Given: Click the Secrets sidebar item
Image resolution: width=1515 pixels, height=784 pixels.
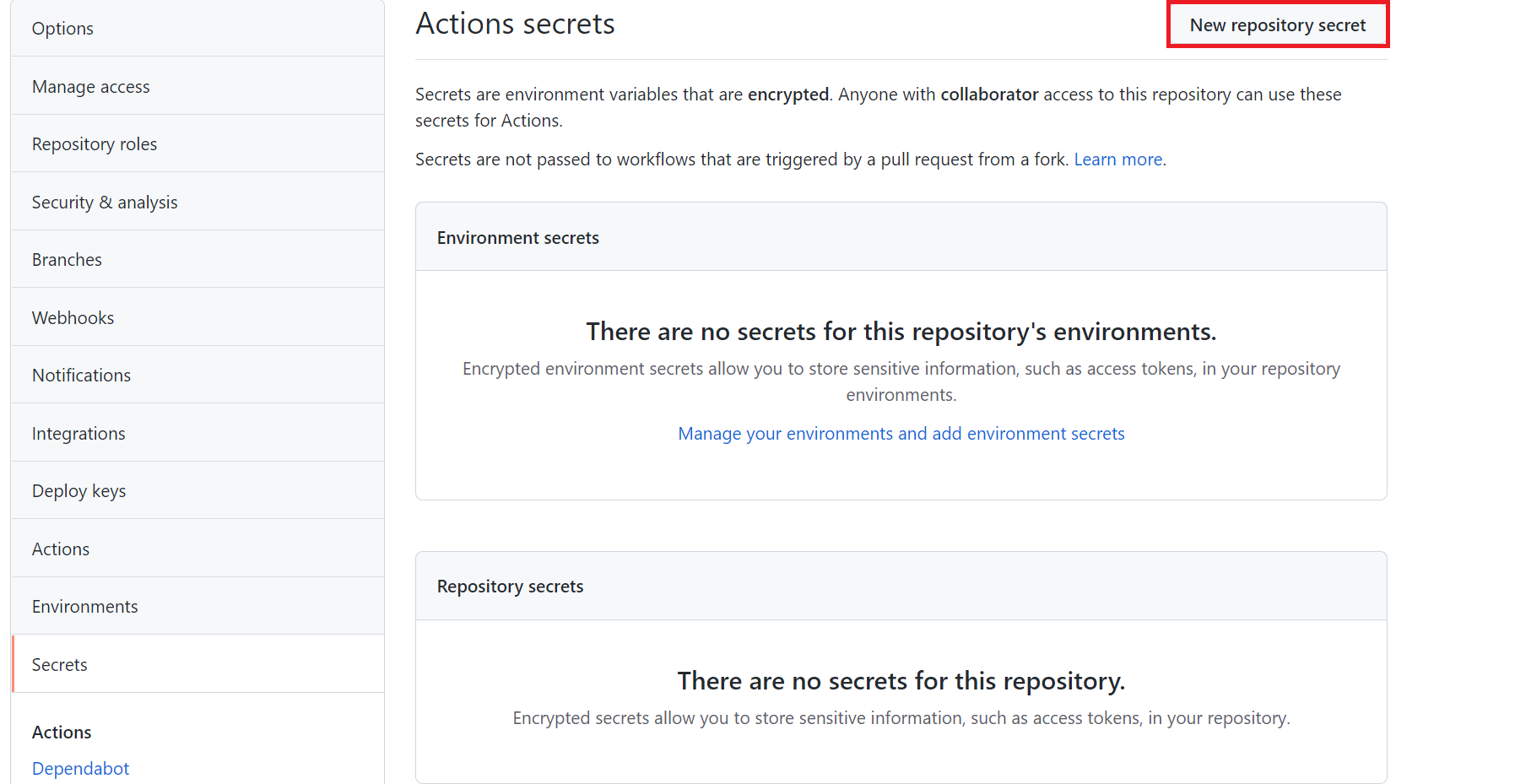Looking at the screenshot, I should (59, 665).
